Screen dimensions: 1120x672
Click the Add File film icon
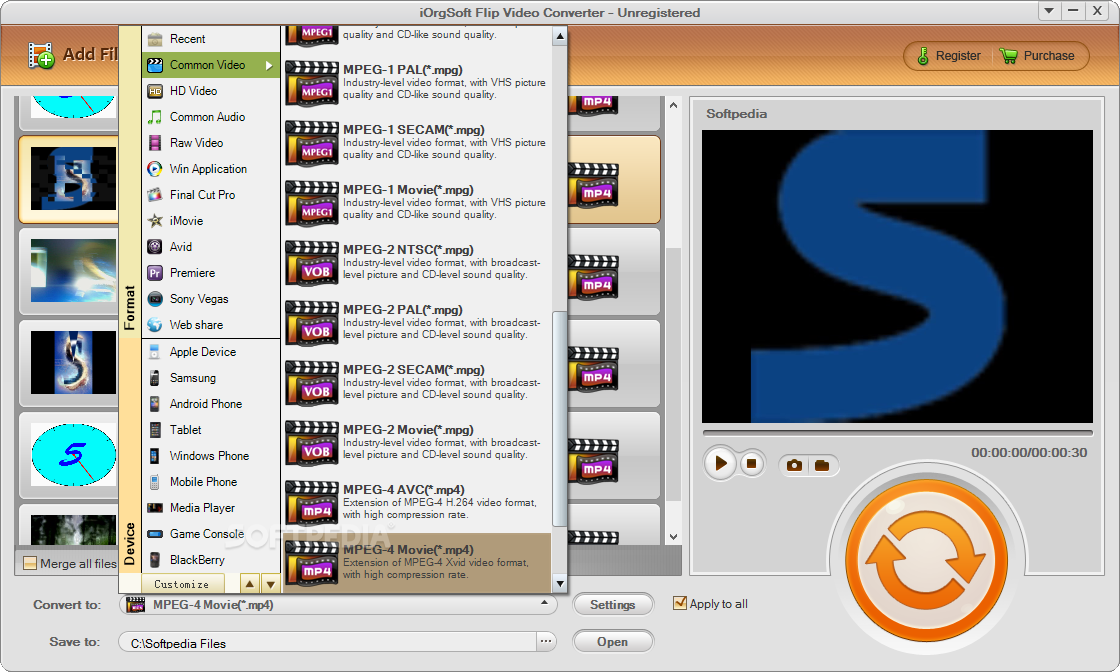click(41, 55)
